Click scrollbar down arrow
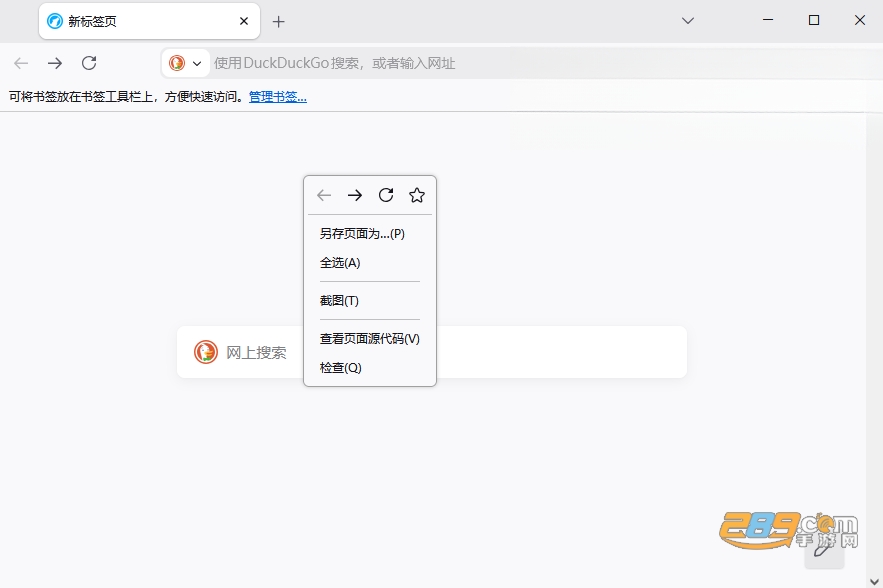 pos(874,581)
